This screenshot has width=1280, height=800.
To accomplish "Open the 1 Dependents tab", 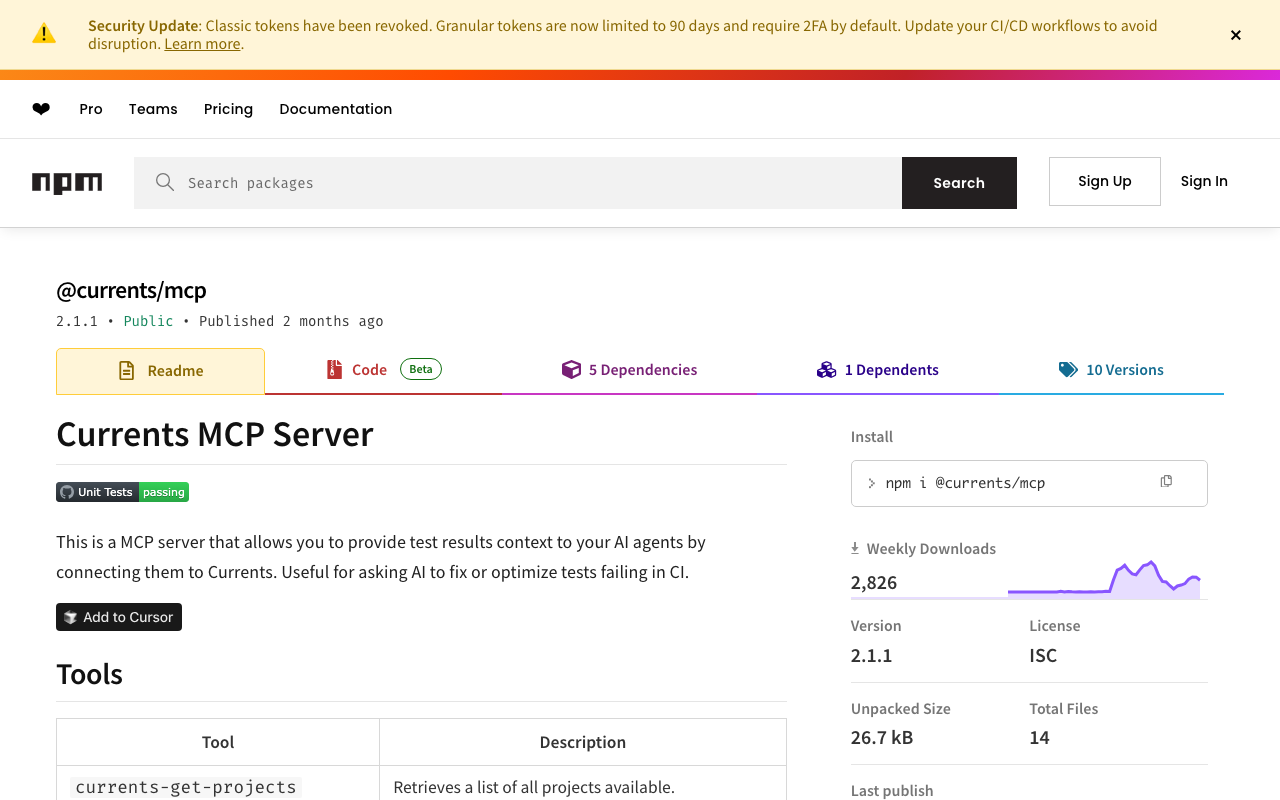I will (878, 370).
